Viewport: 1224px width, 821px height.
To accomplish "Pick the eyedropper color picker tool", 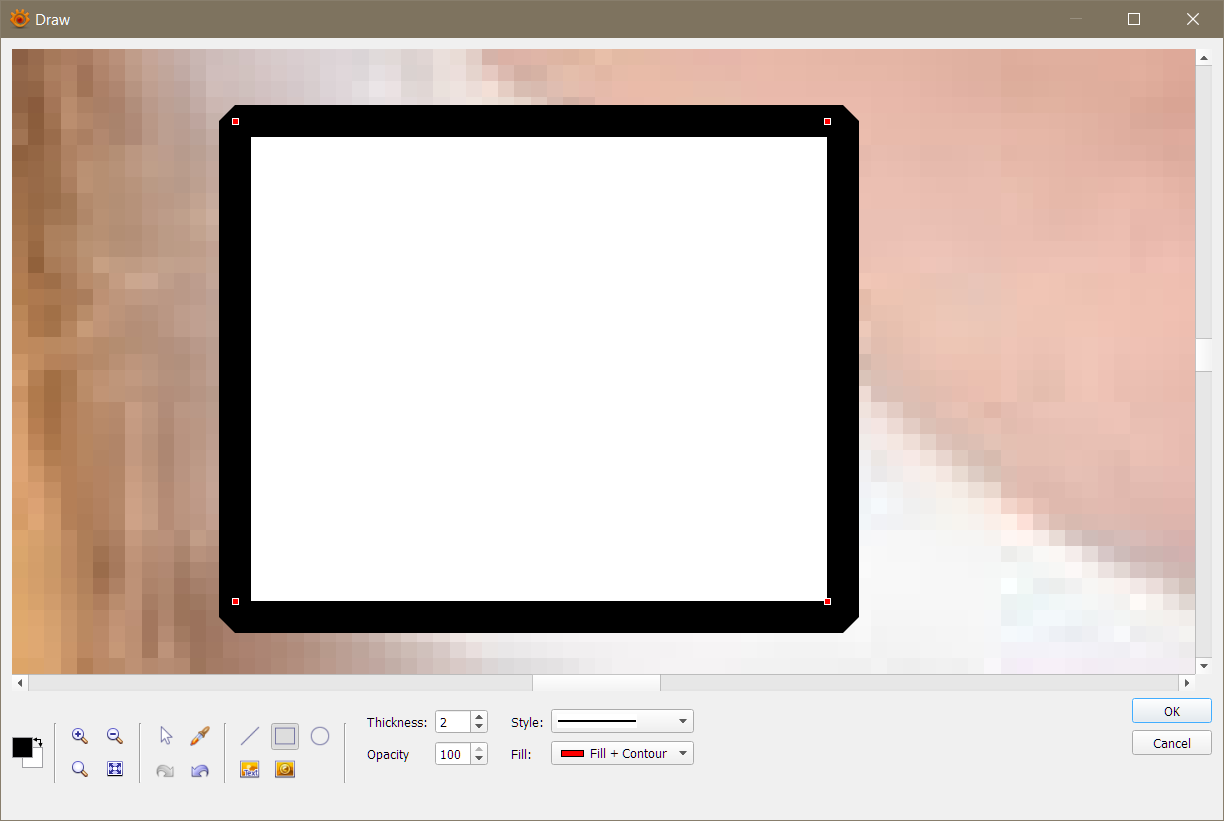I will pos(200,736).
